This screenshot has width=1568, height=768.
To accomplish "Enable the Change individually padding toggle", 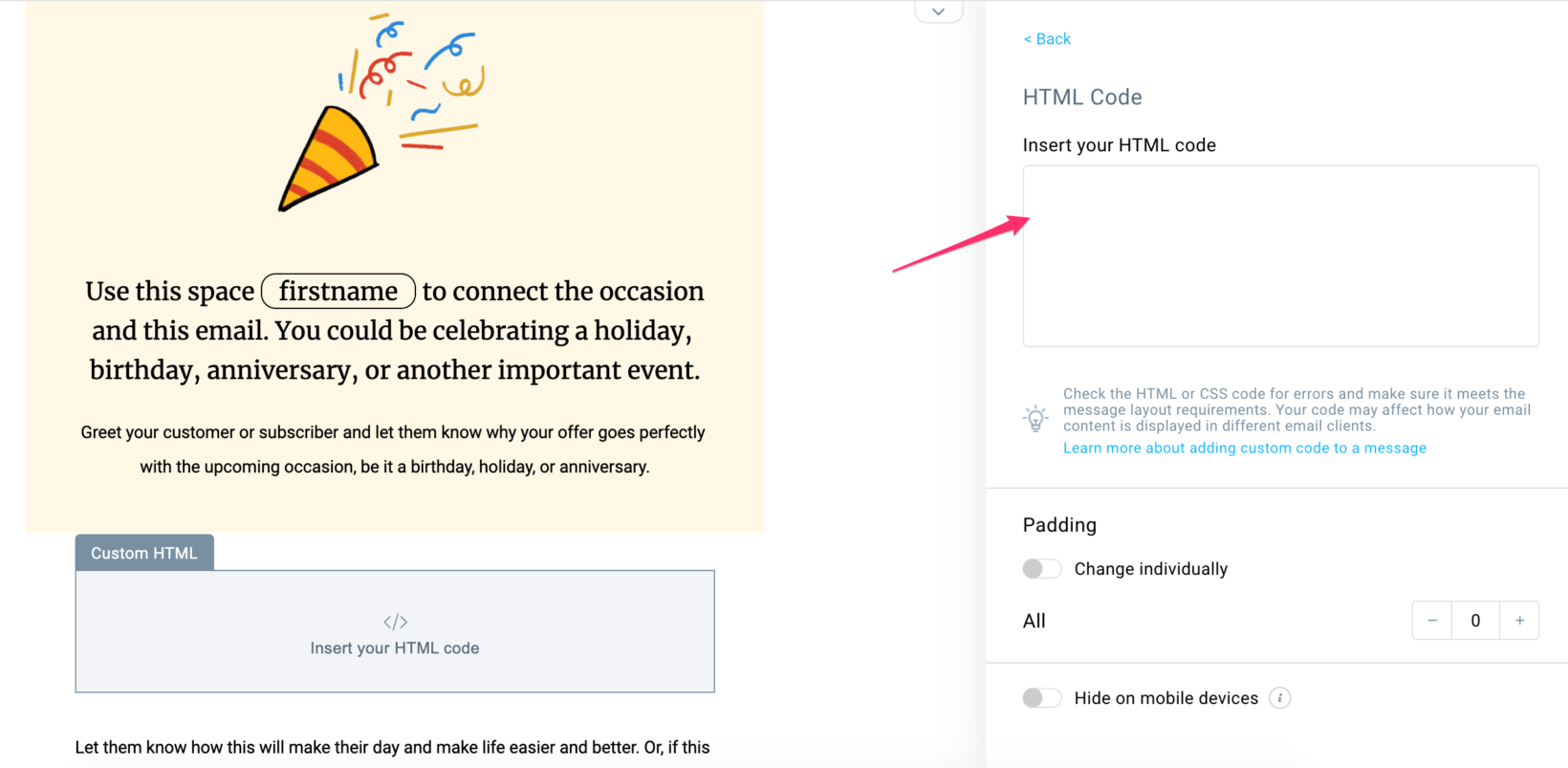I will [x=1042, y=568].
